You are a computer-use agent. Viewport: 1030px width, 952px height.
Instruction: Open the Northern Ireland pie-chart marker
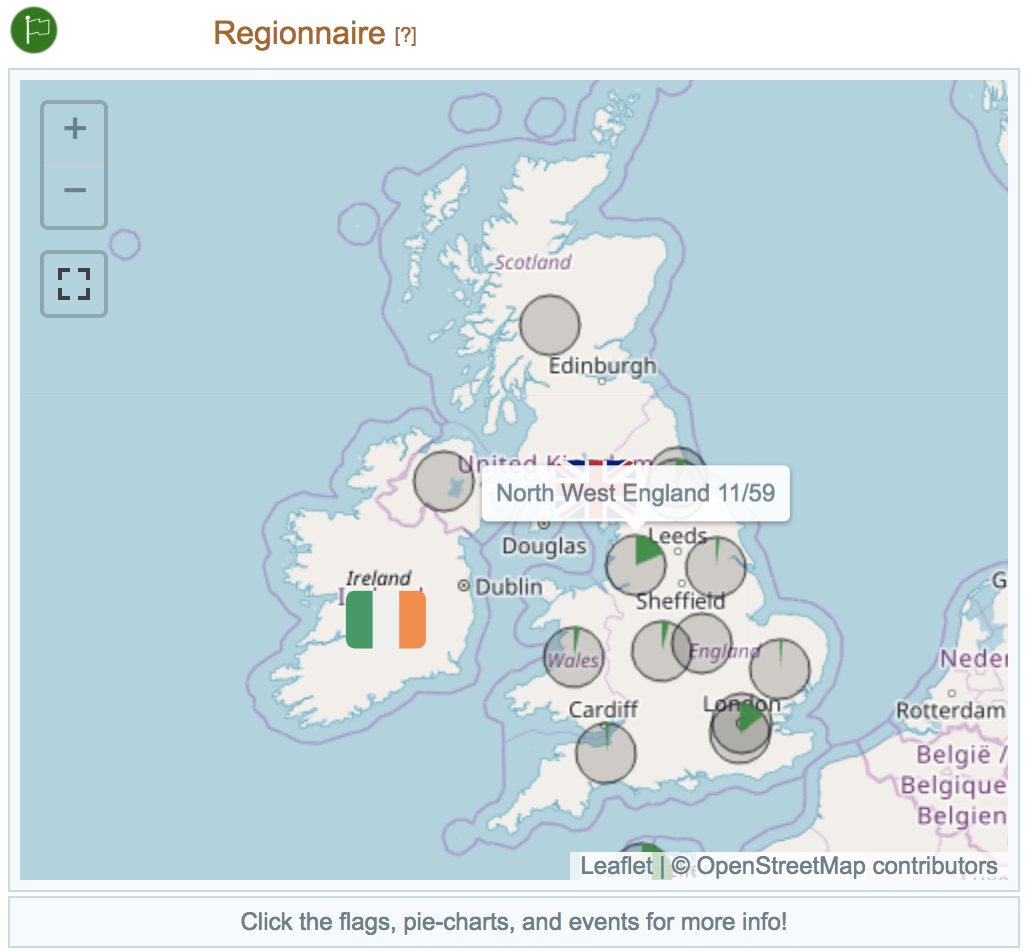[x=443, y=481]
